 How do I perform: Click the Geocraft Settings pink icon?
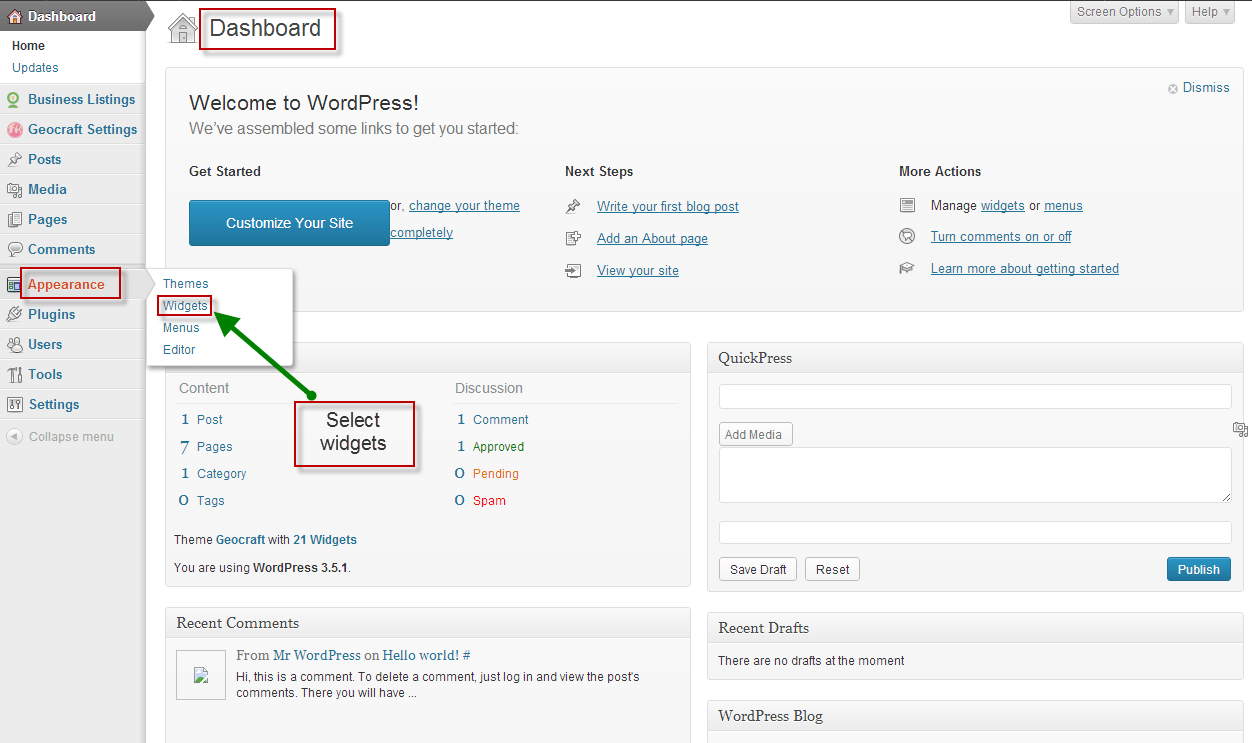point(14,129)
